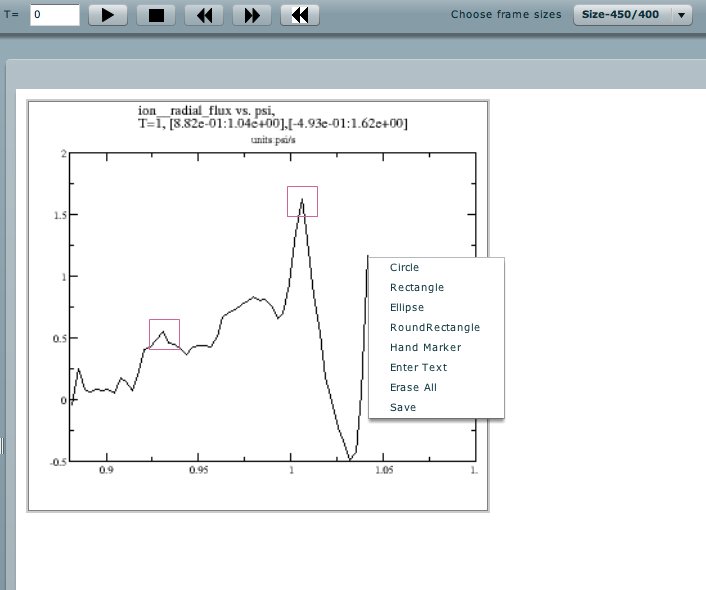Click the Choose frame sizes label
Image resolution: width=706 pixels, height=590 pixels.
(x=506, y=14)
